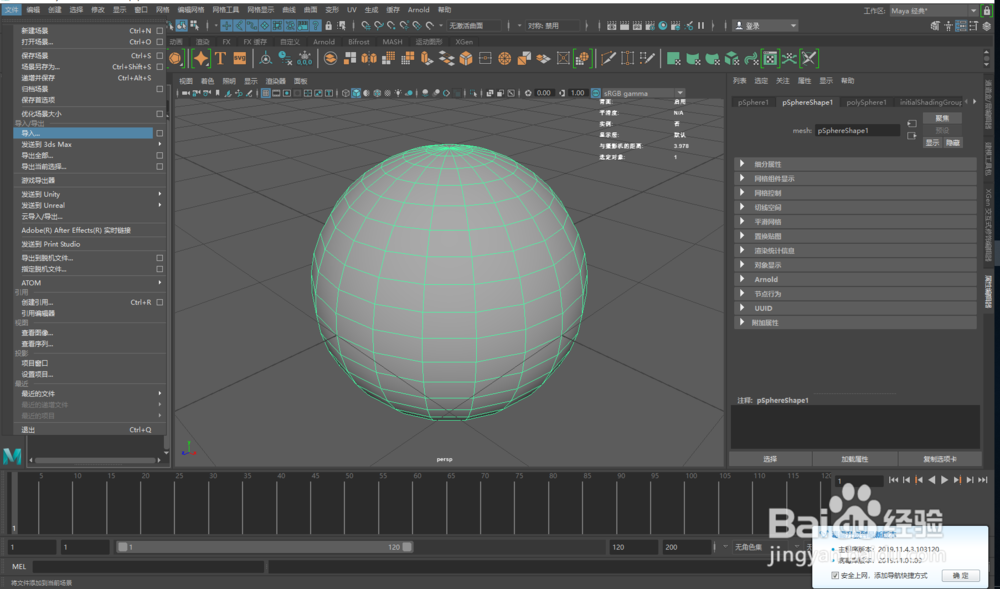Click the 选择 button at panel bottom
Image resolution: width=1000 pixels, height=589 pixels.
tap(770, 459)
